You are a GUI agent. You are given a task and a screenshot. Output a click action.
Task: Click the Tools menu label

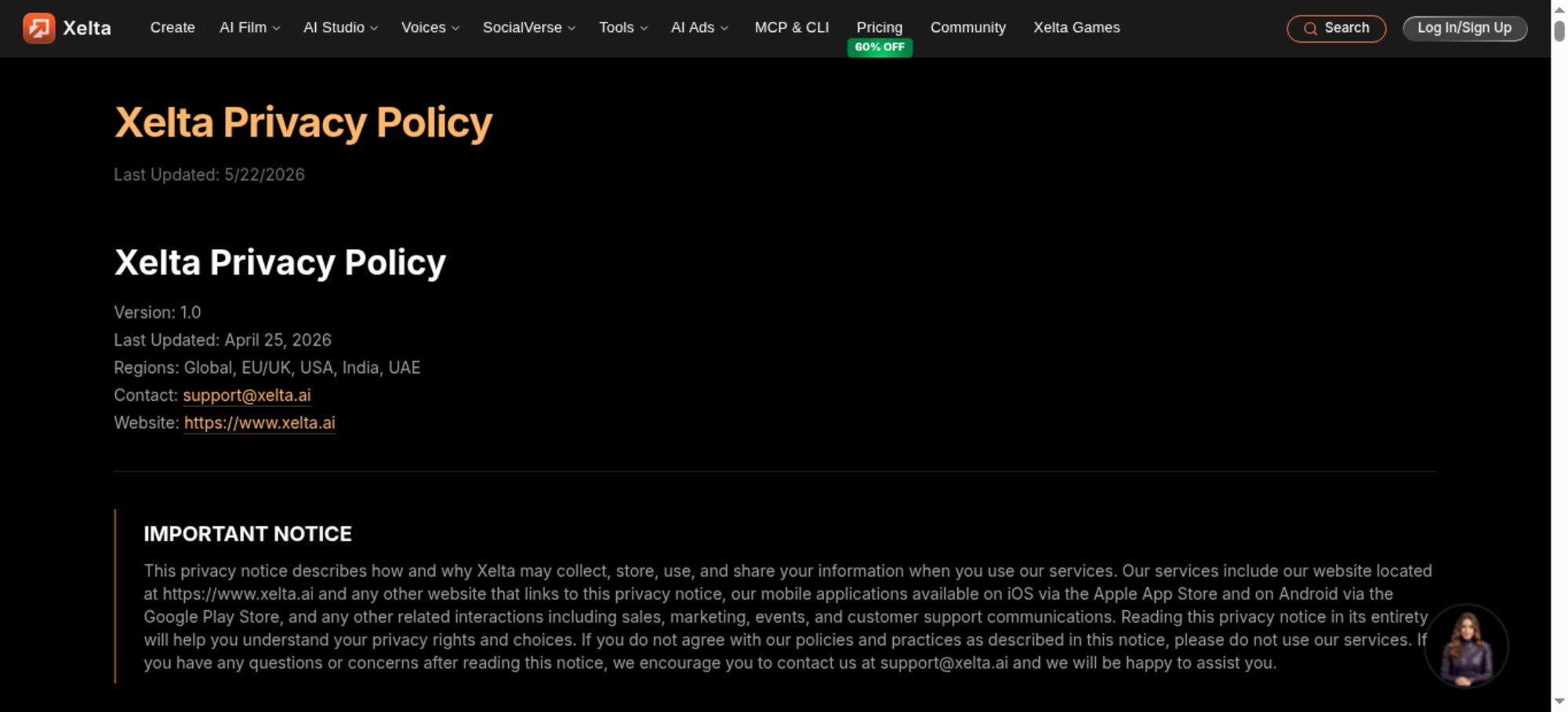(616, 27)
